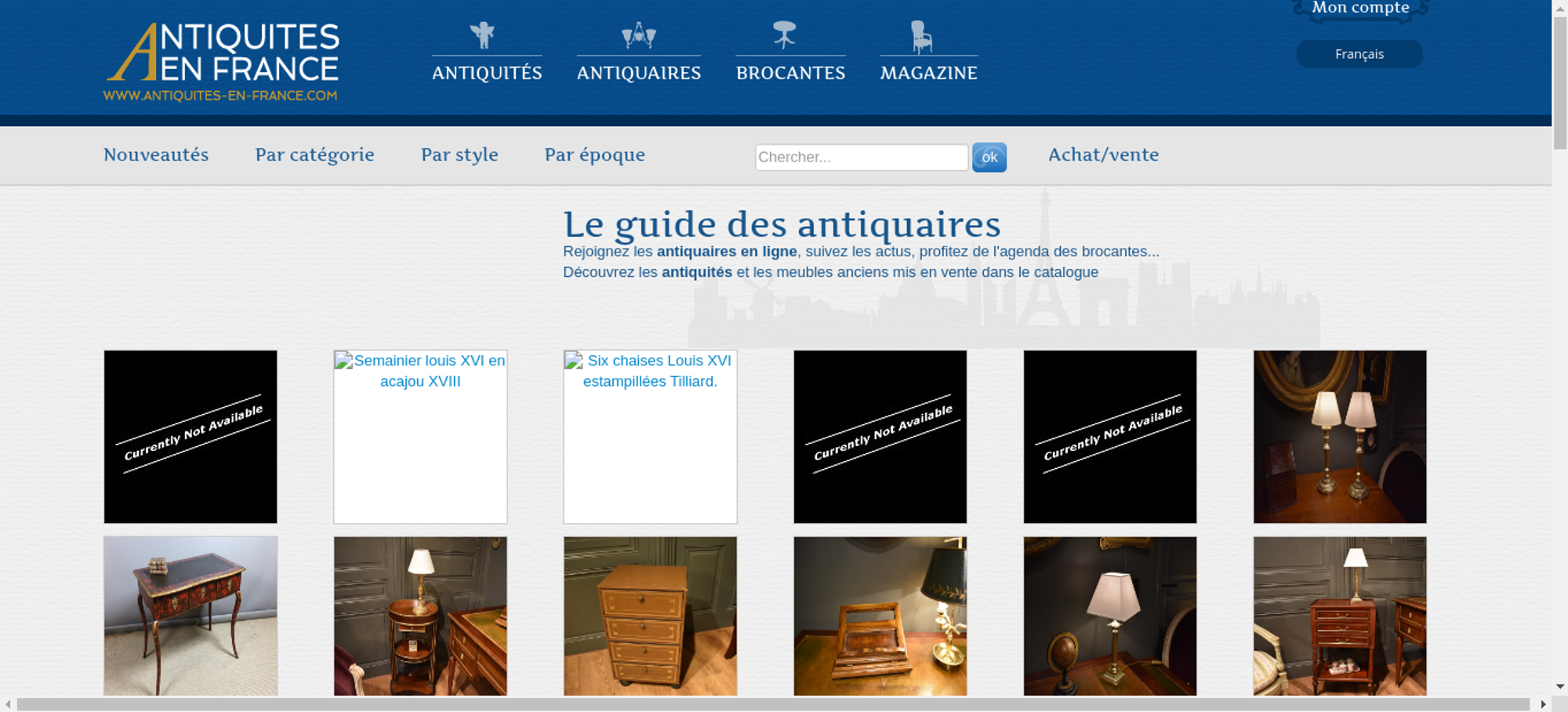
Task: Click the Antiquités en France logo
Action: pos(222,61)
